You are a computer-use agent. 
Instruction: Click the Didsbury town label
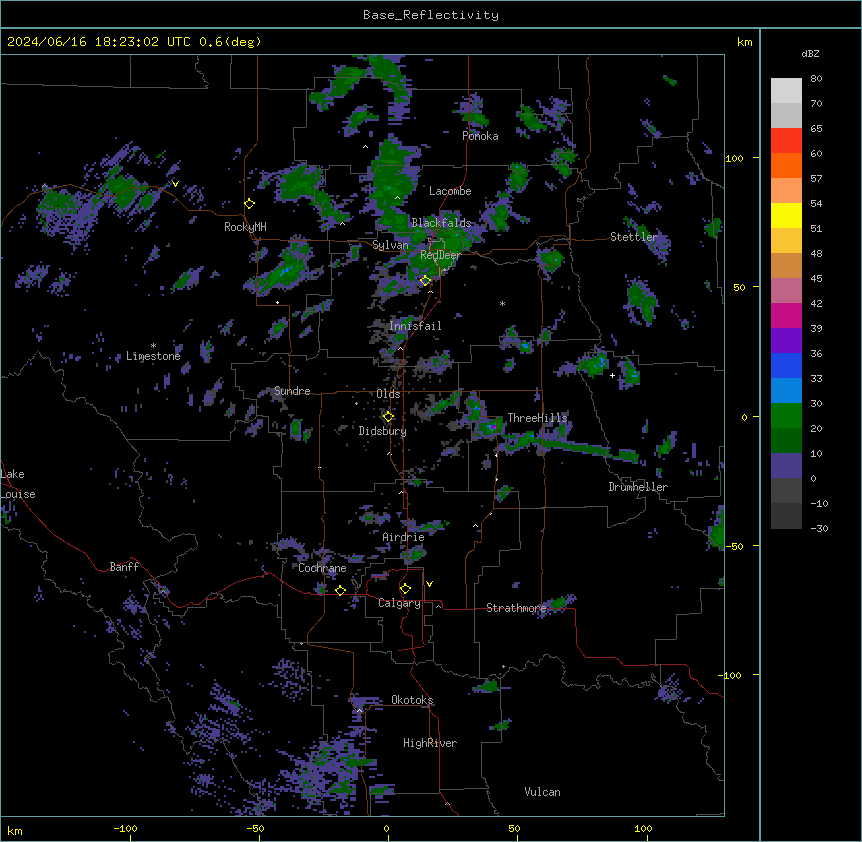383,431
